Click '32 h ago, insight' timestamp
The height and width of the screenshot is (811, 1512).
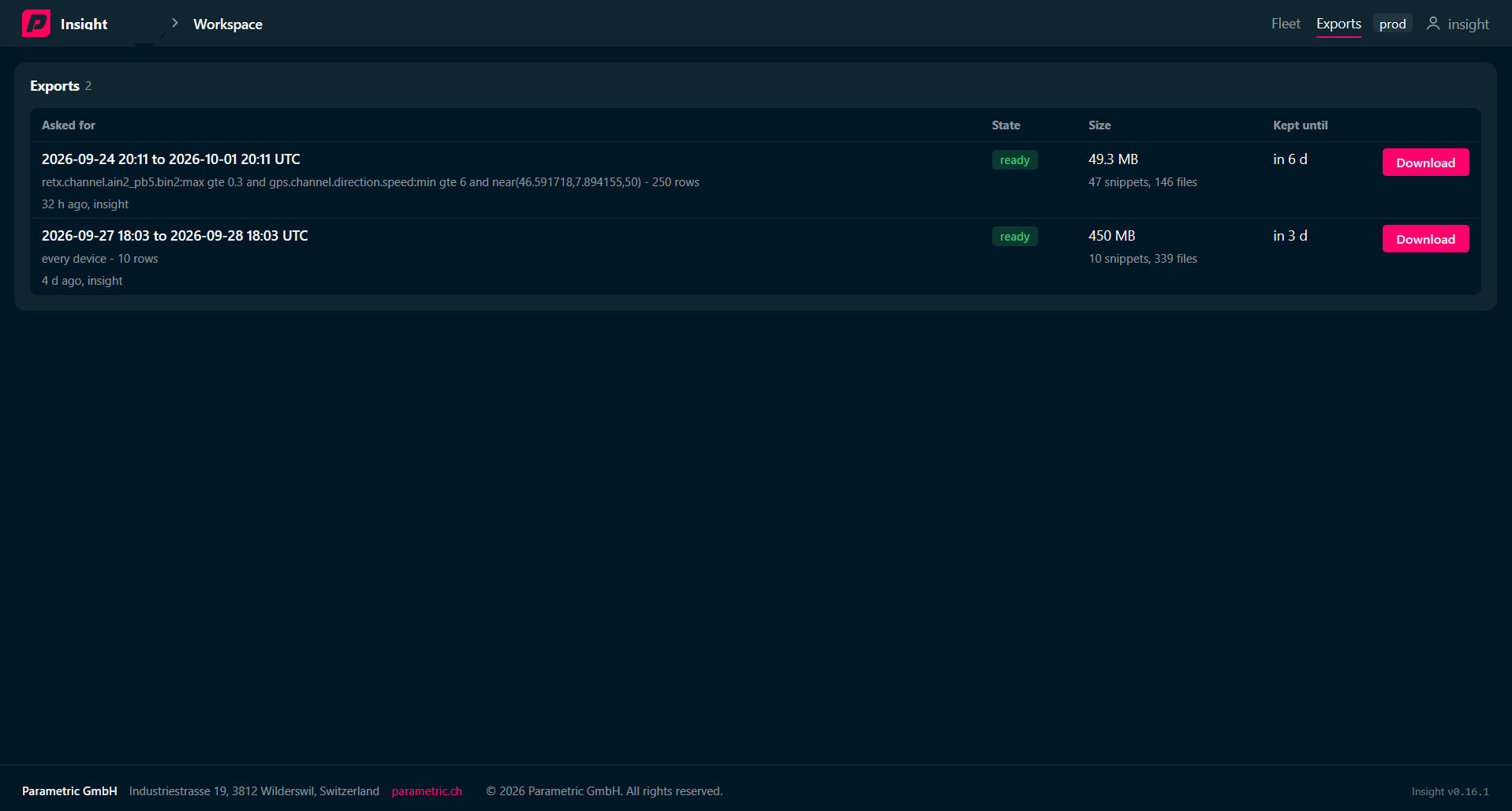(85, 204)
